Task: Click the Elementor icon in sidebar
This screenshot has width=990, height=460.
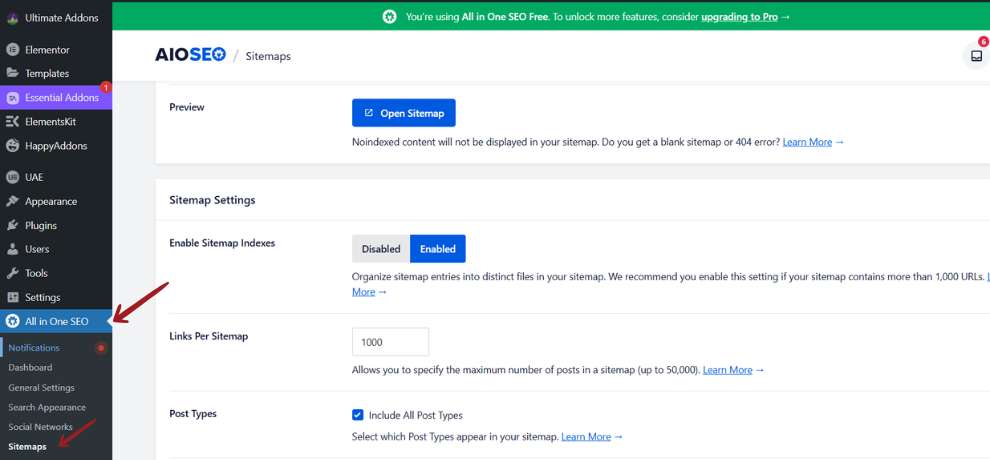Action: (x=12, y=50)
